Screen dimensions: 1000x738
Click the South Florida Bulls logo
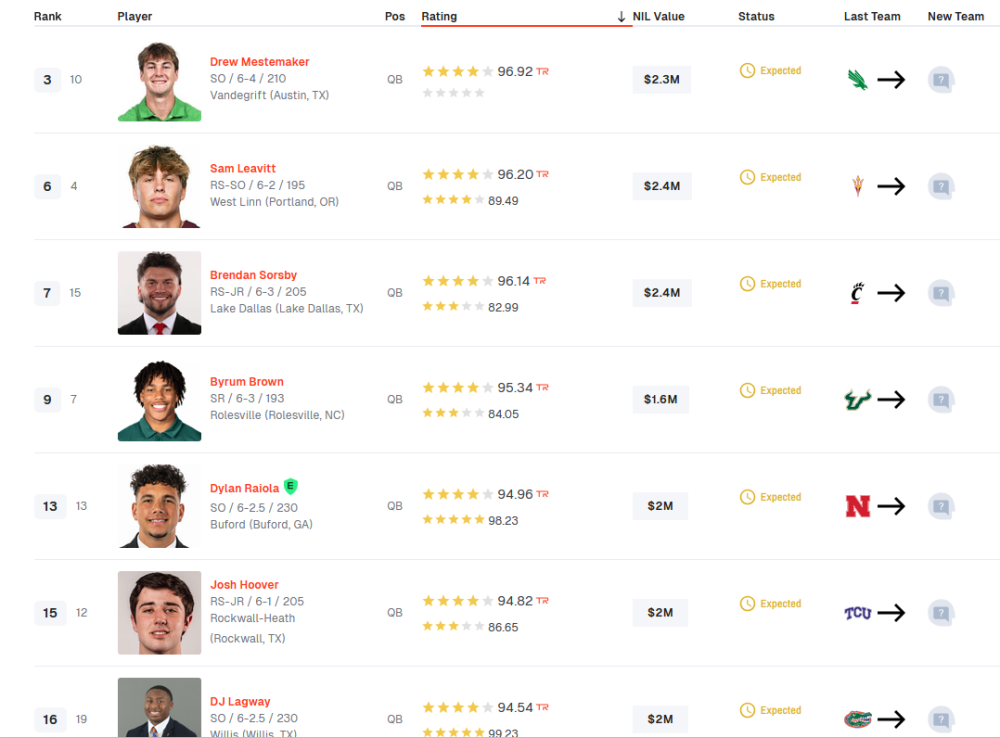(x=857, y=400)
